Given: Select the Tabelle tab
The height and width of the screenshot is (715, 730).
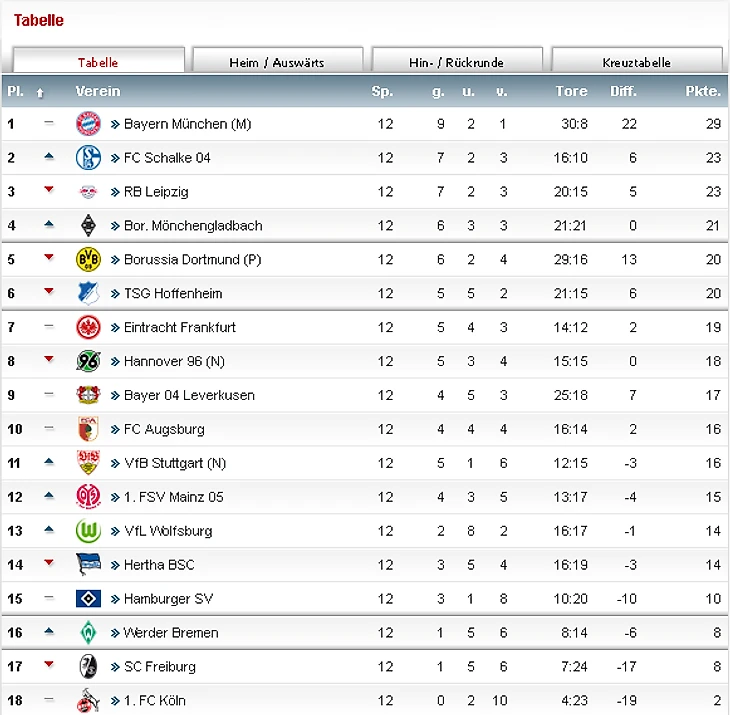Looking at the screenshot, I should click(x=98, y=62).
